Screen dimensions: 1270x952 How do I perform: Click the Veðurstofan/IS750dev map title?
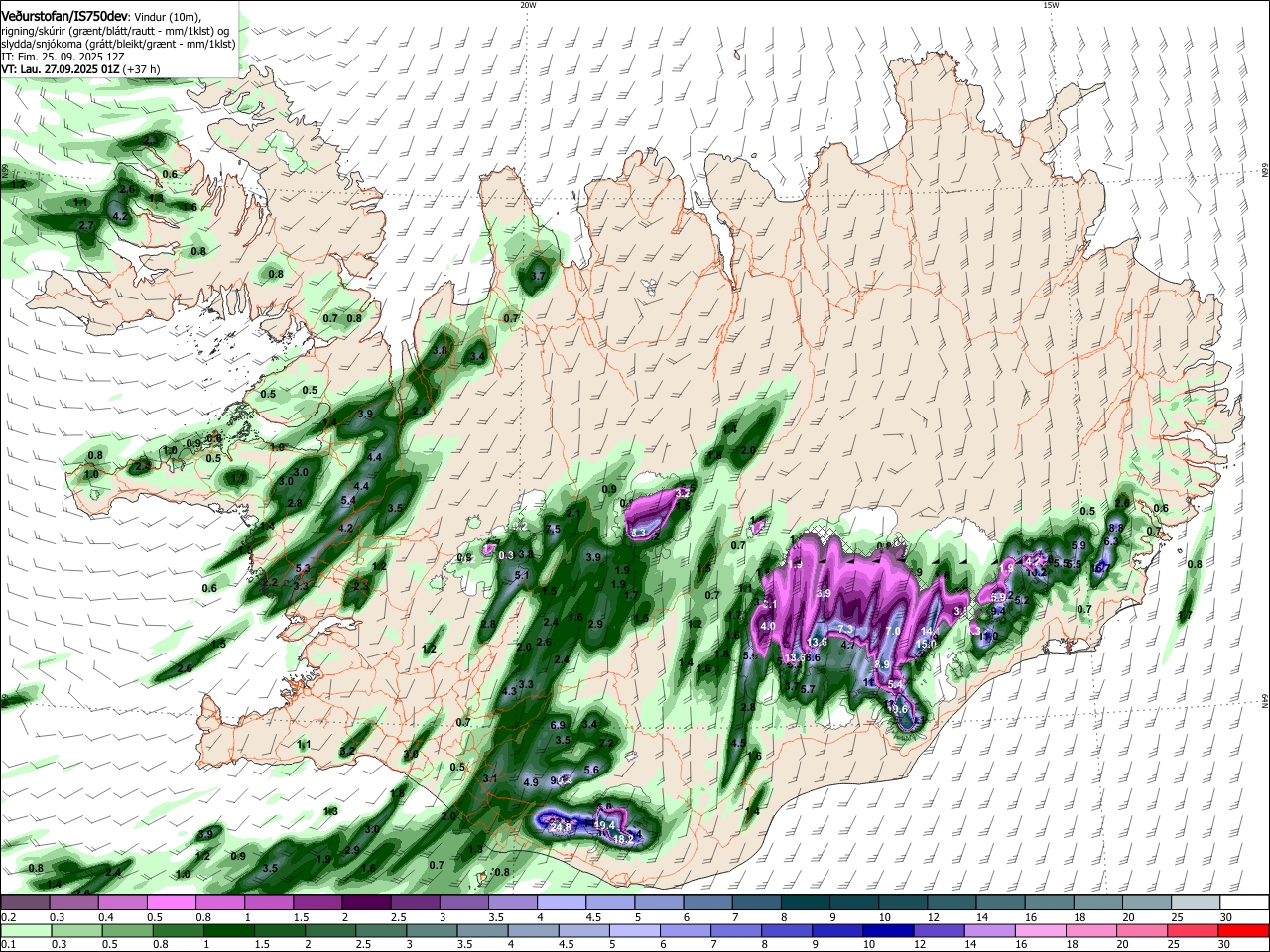pyautogui.click(x=64, y=16)
